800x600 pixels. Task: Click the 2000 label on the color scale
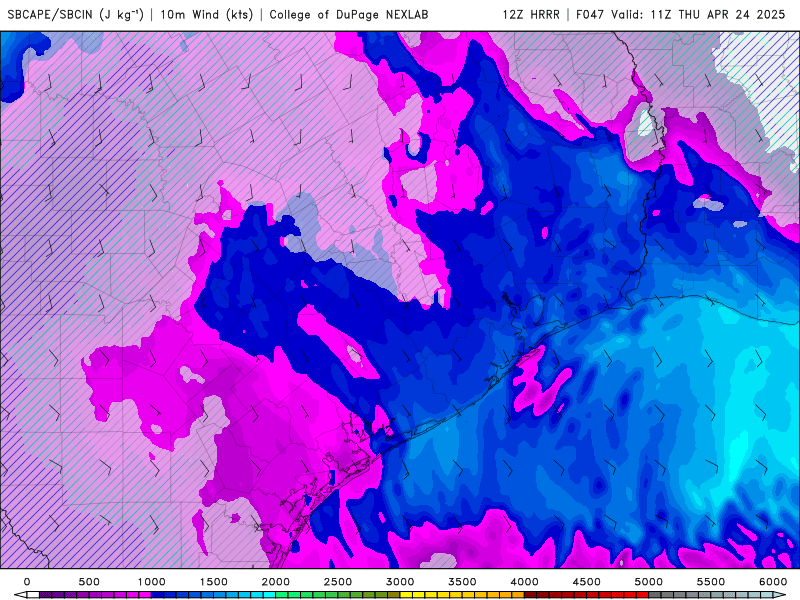point(276,582)
